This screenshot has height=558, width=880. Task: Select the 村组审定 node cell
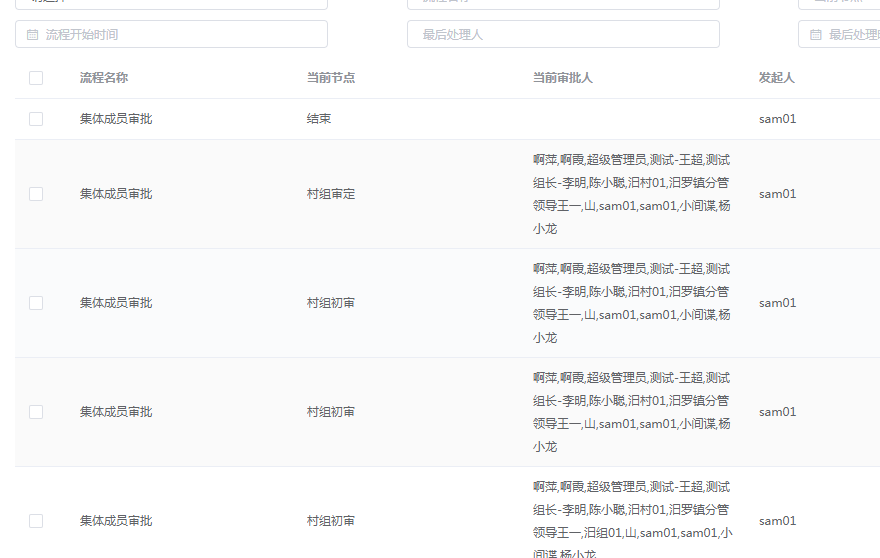(x=331, y=194)
